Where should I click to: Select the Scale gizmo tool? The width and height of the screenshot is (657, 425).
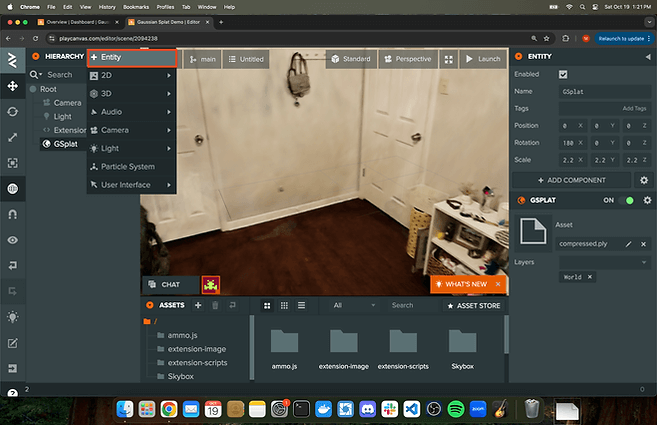point(12,137)
